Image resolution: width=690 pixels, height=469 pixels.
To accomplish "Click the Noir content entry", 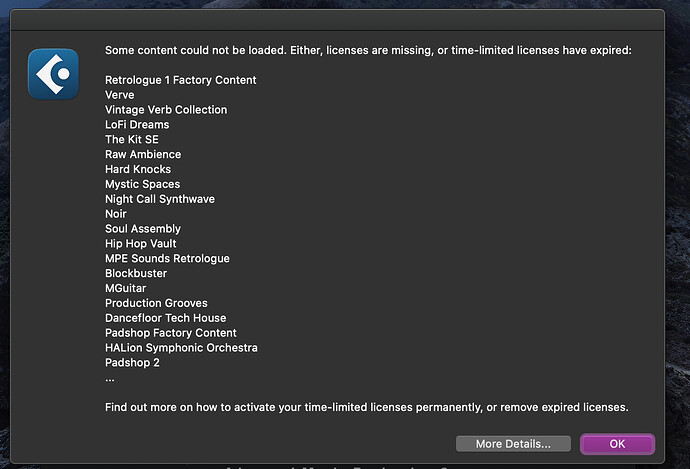I will pyautogui.click(x=116, y=214).
